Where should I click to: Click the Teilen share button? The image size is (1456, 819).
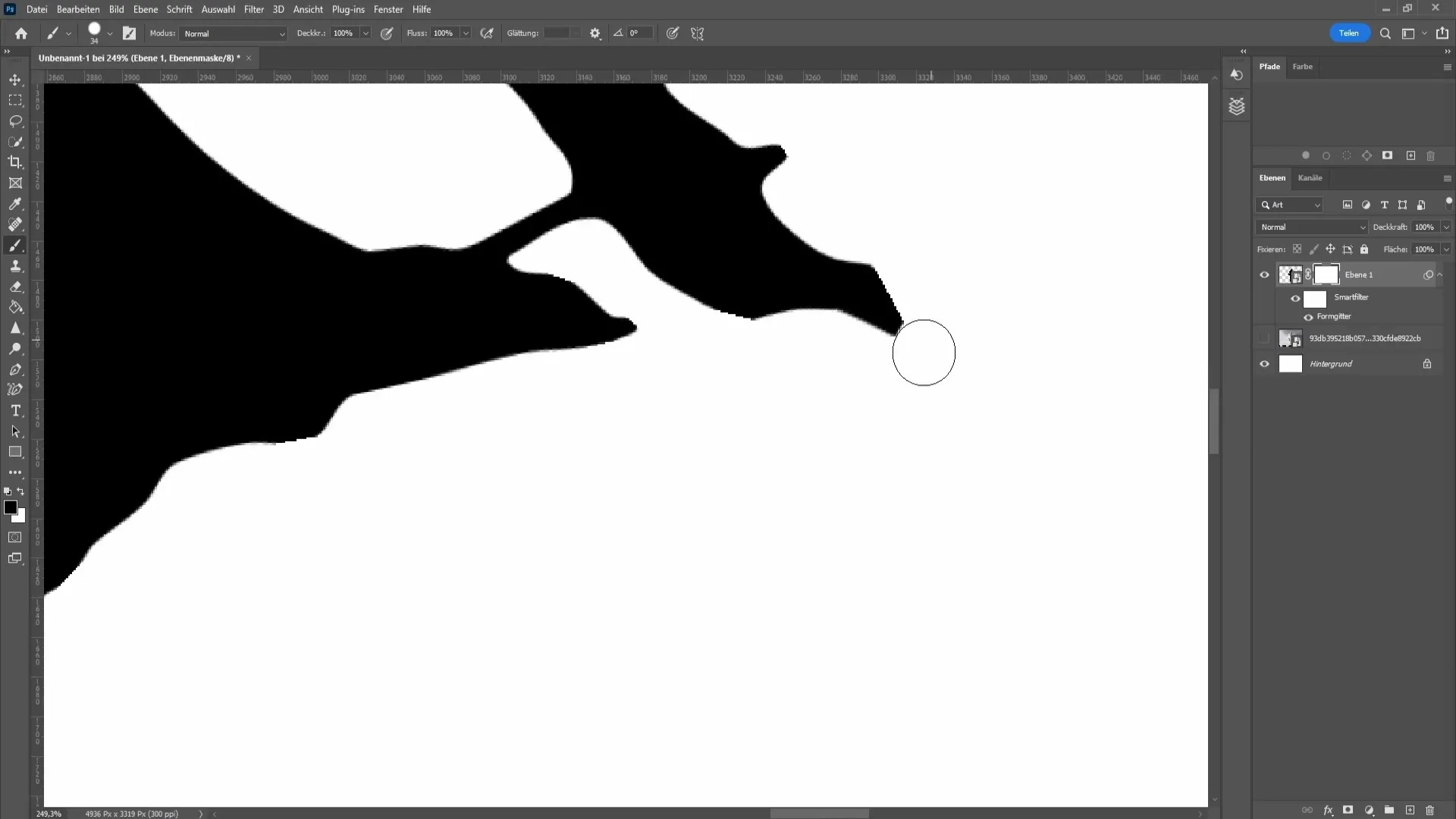click(x=1349, y=33)
